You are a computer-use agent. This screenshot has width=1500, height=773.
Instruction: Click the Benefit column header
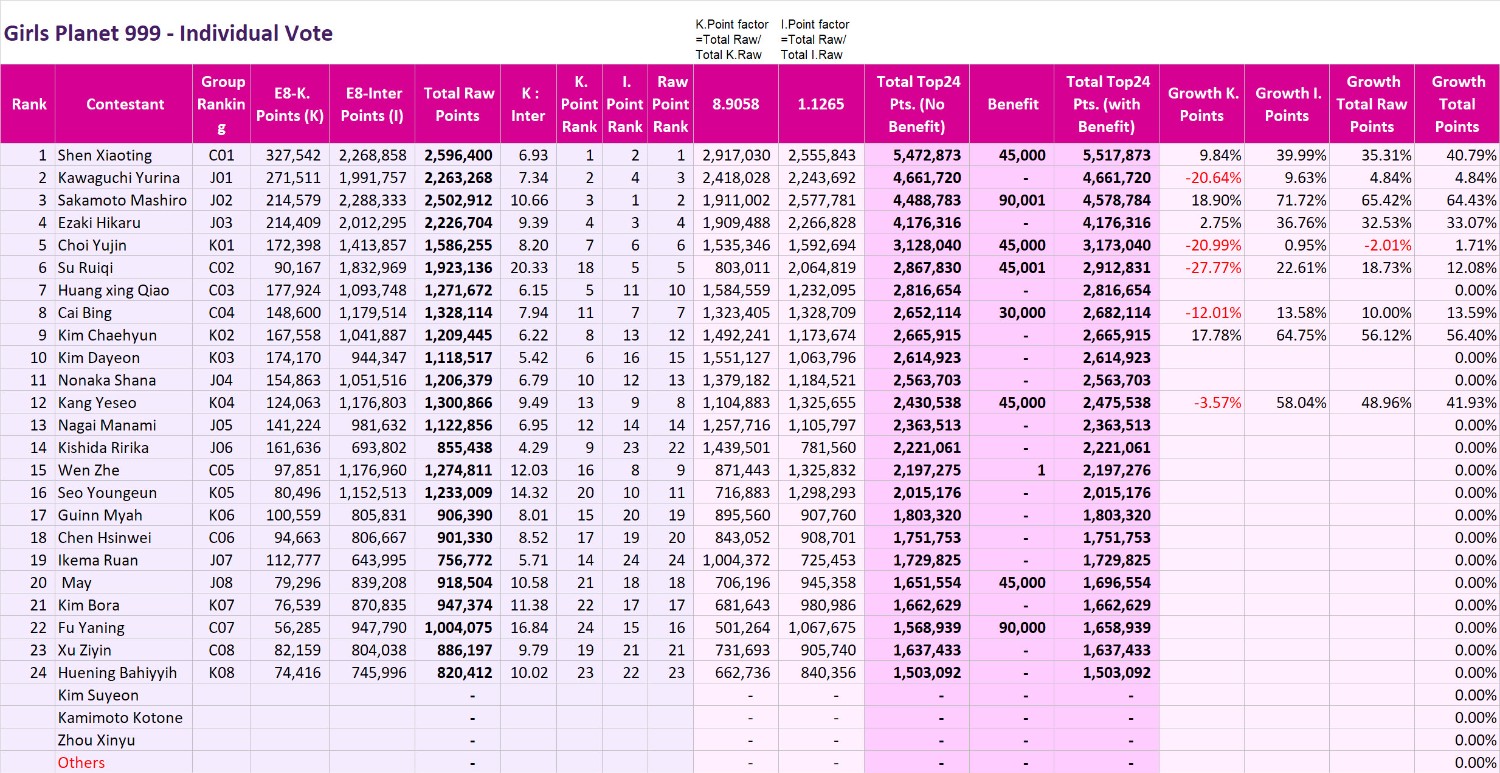point(1012,104)
